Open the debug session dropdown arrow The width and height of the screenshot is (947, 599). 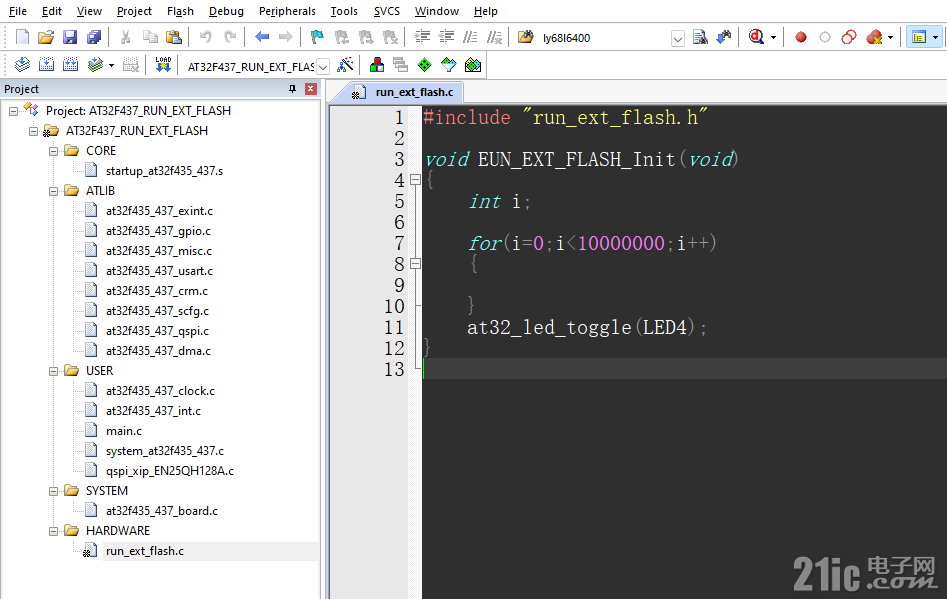[773, 37]
